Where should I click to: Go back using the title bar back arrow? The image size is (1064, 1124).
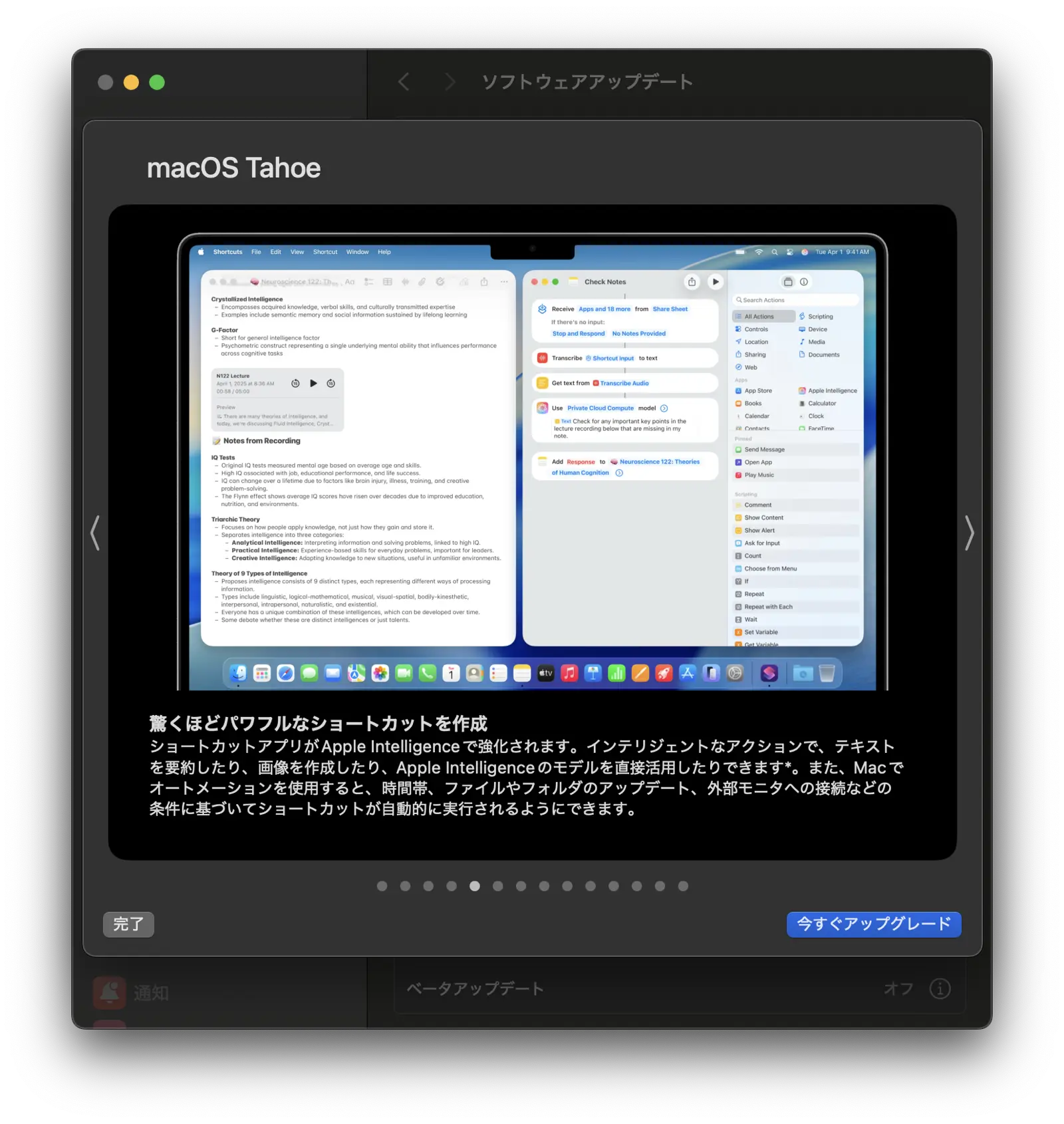(x=404, y=82)
